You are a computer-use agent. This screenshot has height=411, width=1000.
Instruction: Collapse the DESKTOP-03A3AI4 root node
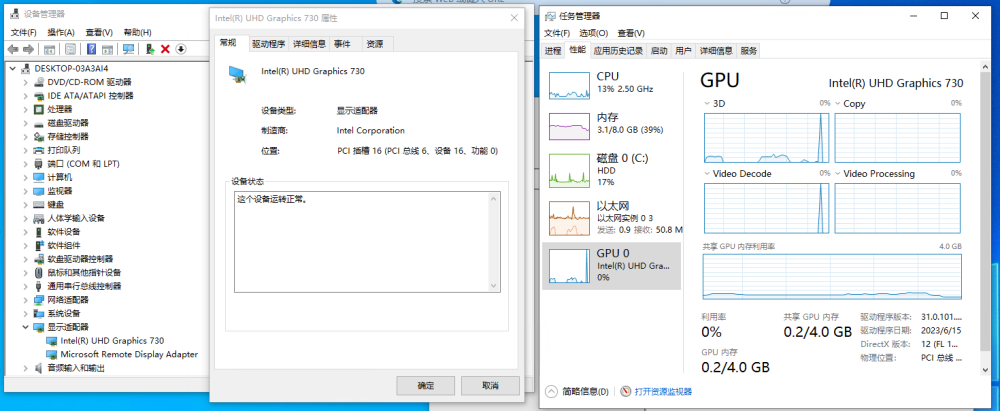15,68
